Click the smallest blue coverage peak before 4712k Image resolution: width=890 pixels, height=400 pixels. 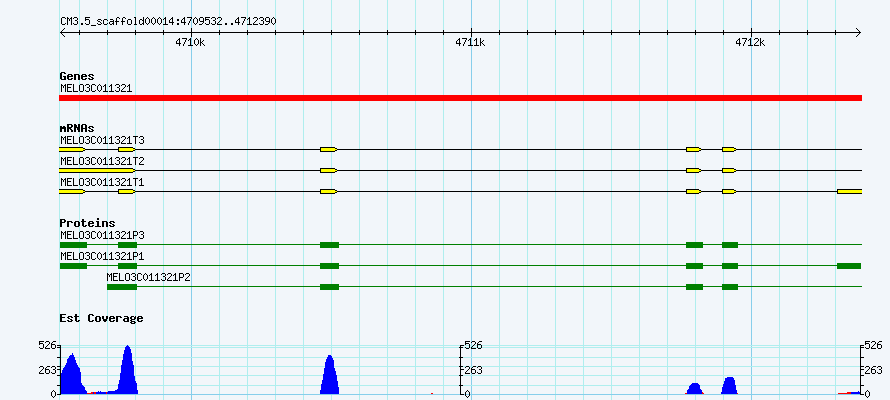(x=695, y=389)
